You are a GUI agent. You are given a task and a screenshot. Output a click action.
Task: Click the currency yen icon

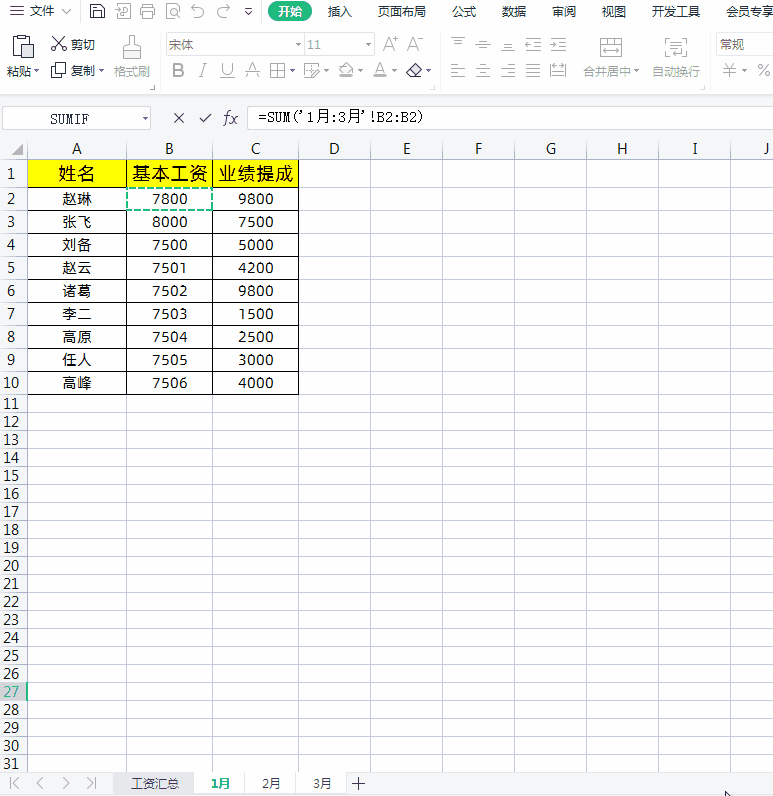[x=729, y=70]
